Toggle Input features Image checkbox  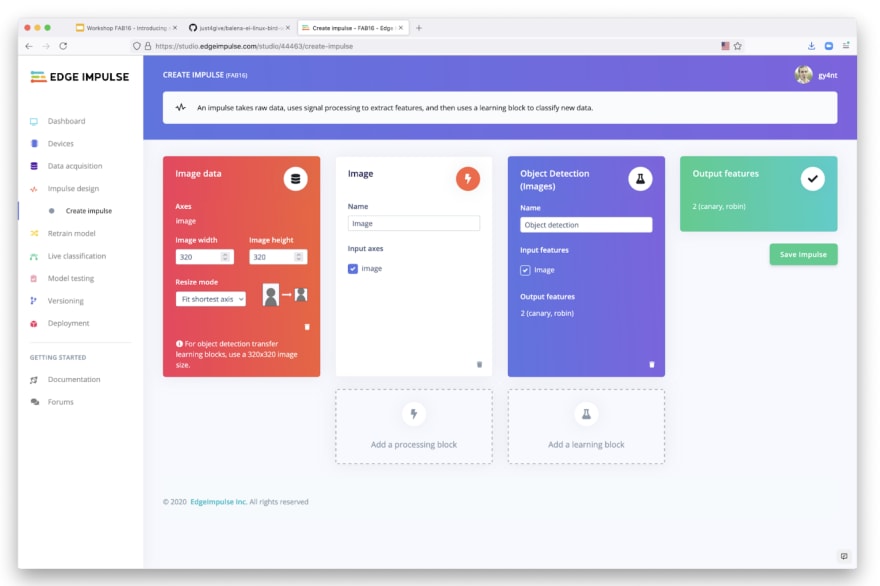pyautogui.click(x=525, y=270)
